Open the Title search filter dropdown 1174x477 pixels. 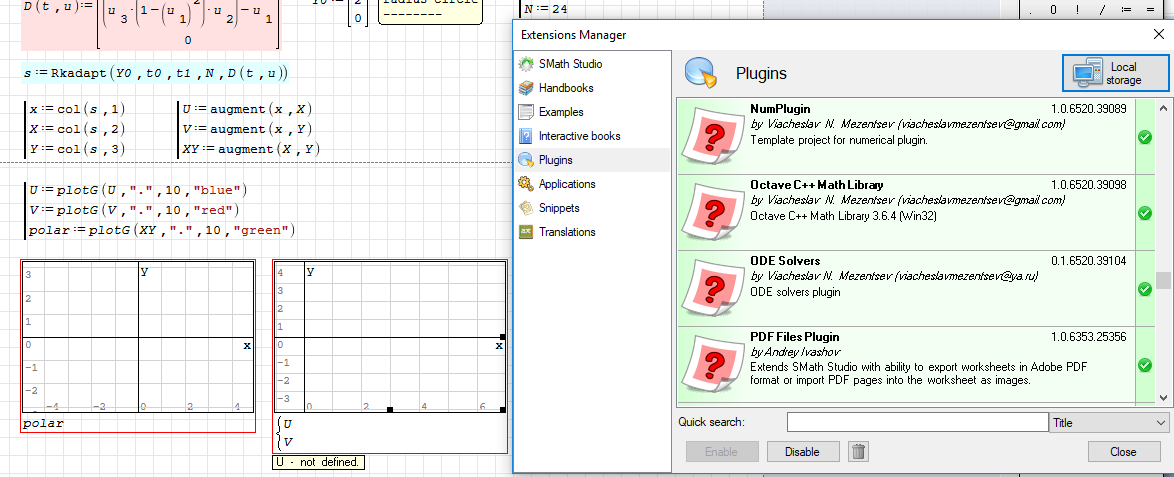pos(1108,423)
